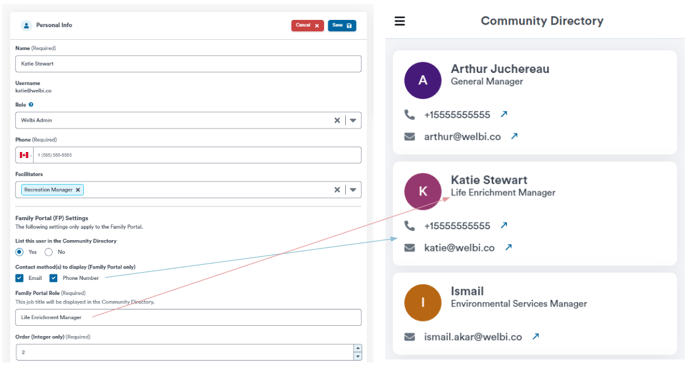The image size is (688, 368).
Task: Select Yes for listing in Community Directory
Action: coord(19,252)
